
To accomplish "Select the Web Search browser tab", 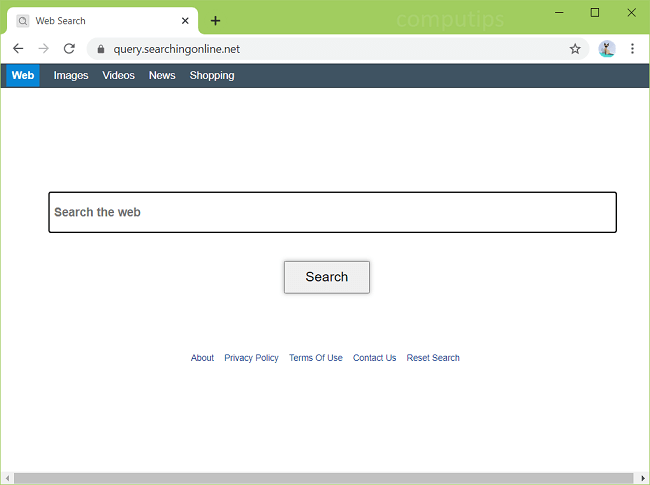I will pyautogui.click(x=102, y=21).
